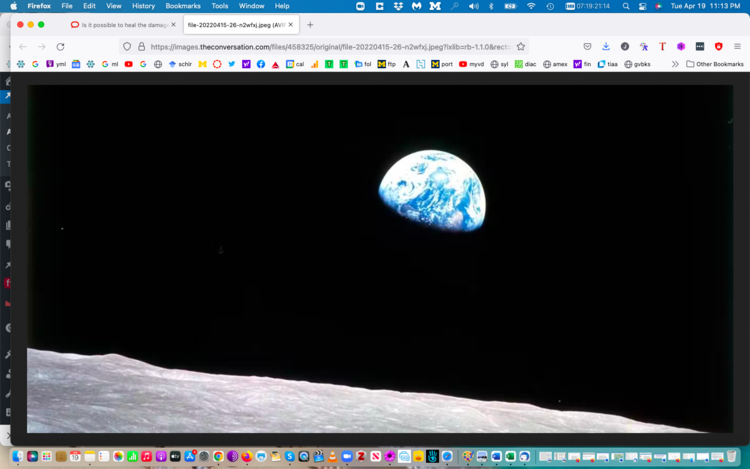Open the 'amex' bookmark

[555, 64]
